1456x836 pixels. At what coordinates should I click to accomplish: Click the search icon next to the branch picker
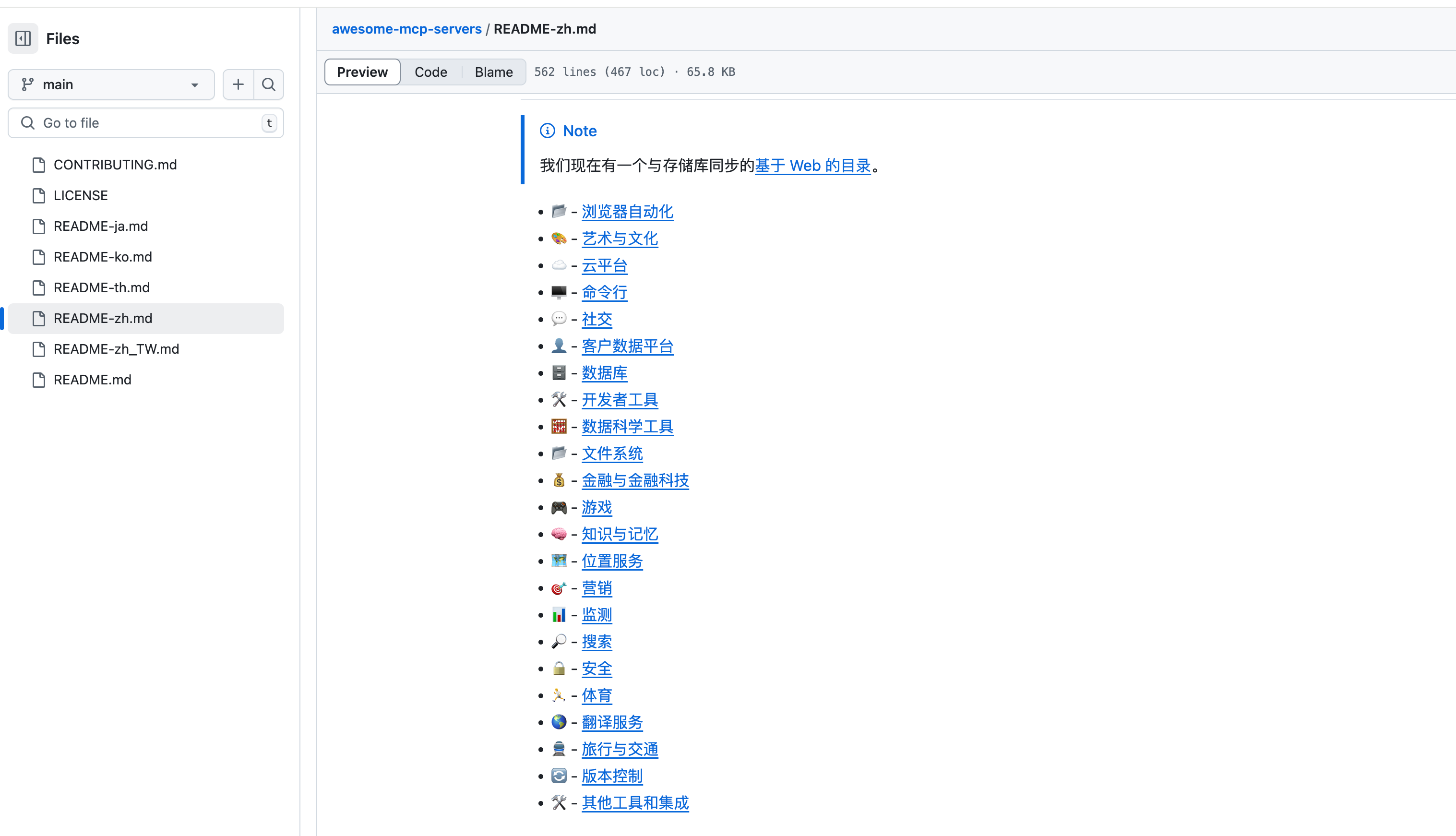tap(268, 84)
